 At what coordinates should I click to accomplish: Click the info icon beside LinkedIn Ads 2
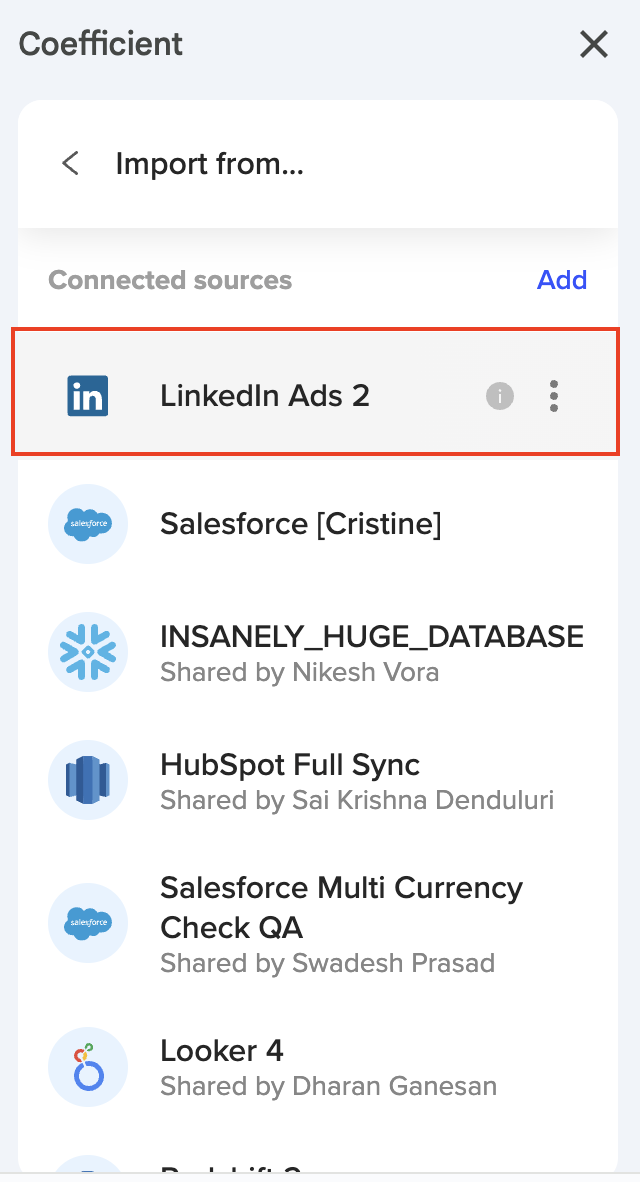coord(500,396)
